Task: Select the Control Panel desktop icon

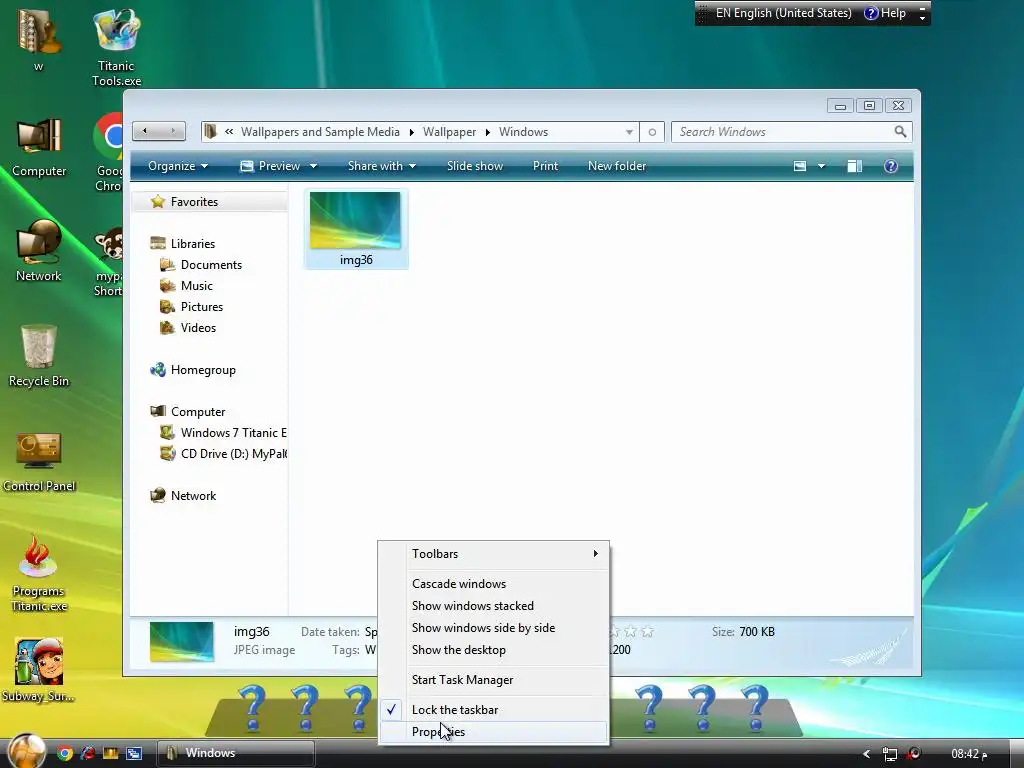Action: click(39, 461)
